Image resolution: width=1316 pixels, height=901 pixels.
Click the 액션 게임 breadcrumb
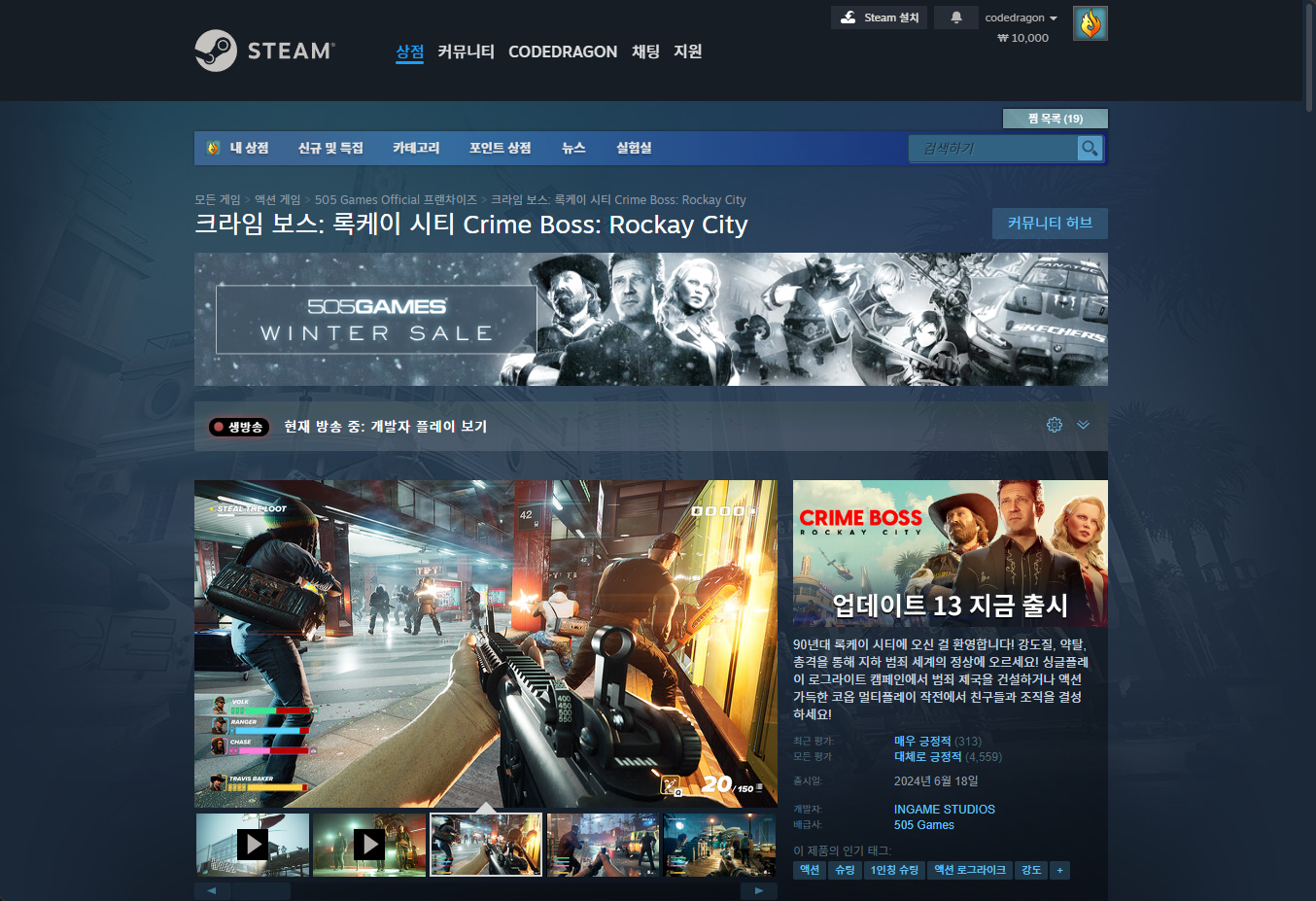coord(277,199)
